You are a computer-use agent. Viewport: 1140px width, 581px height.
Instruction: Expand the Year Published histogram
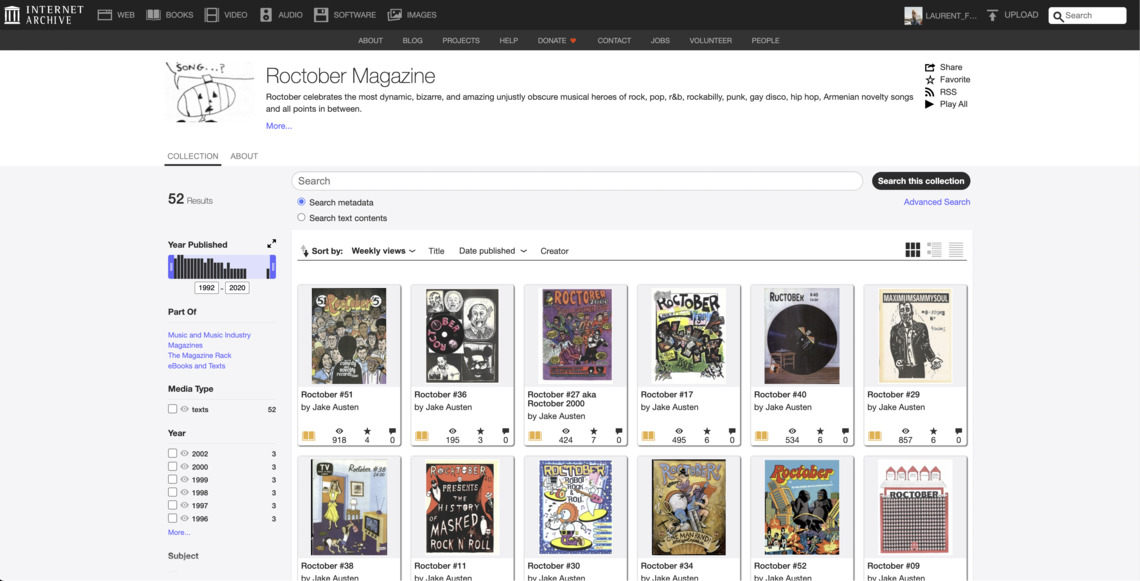pyautogui.click(x=271, y=244)
